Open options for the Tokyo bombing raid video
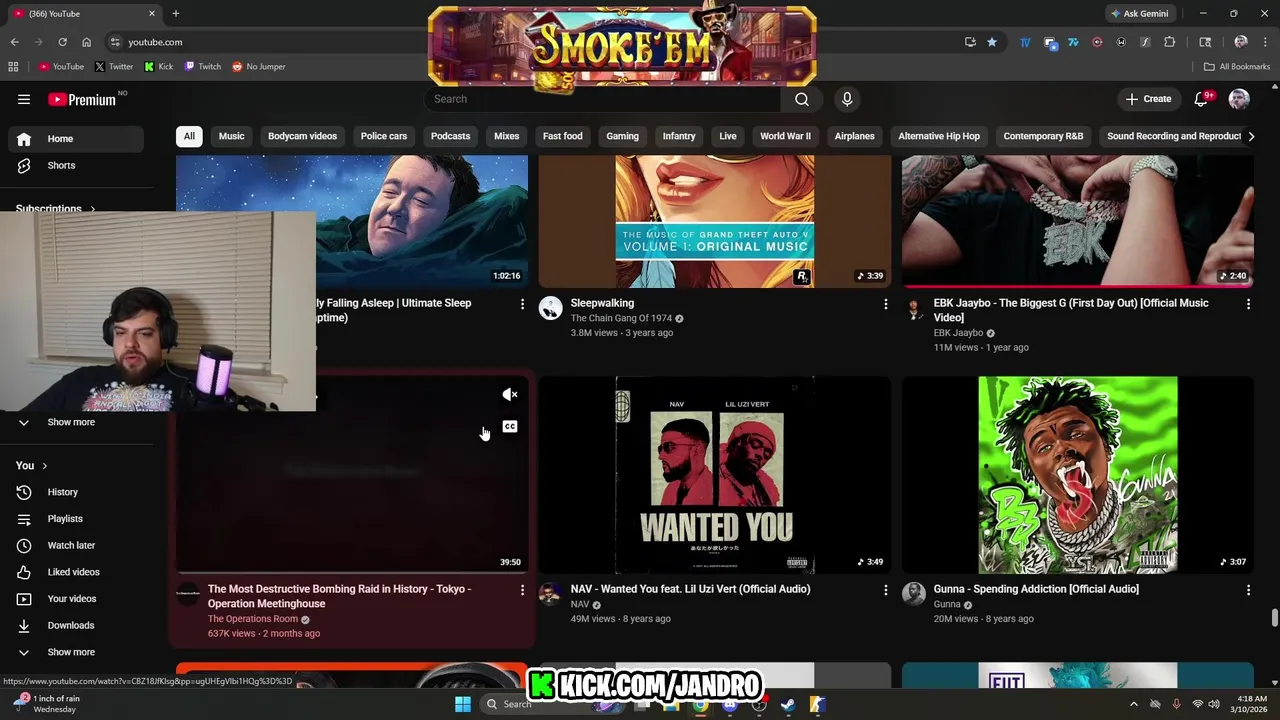The height and width of the screenshot is (720, 1280). click(522, 590)
